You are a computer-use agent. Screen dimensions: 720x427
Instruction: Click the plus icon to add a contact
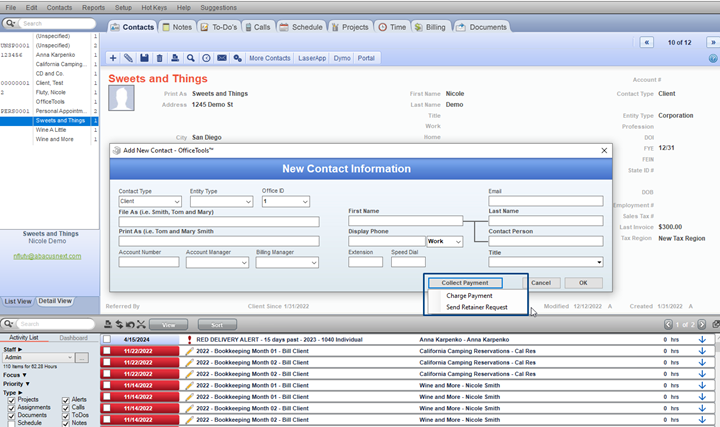(113, 59)
